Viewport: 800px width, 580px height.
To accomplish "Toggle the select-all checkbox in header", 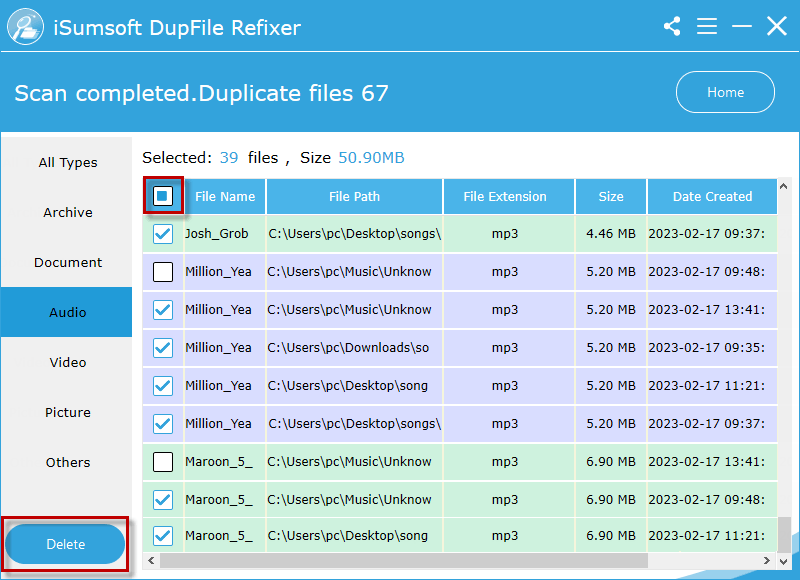I will (163, 196).
